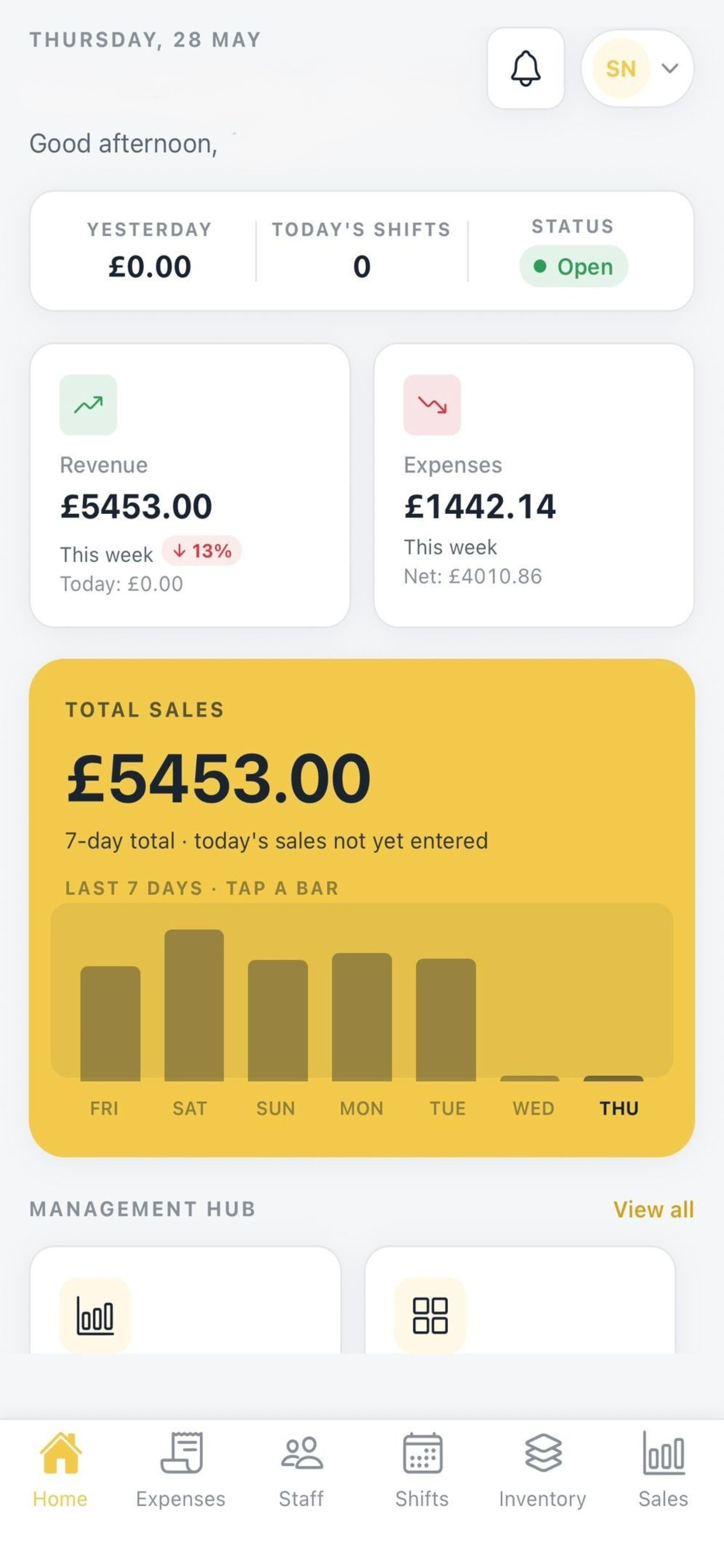Screen dimensions: 724x1568
Task: Tap the THU bar in chart
Action: (x=613, y=1079)
